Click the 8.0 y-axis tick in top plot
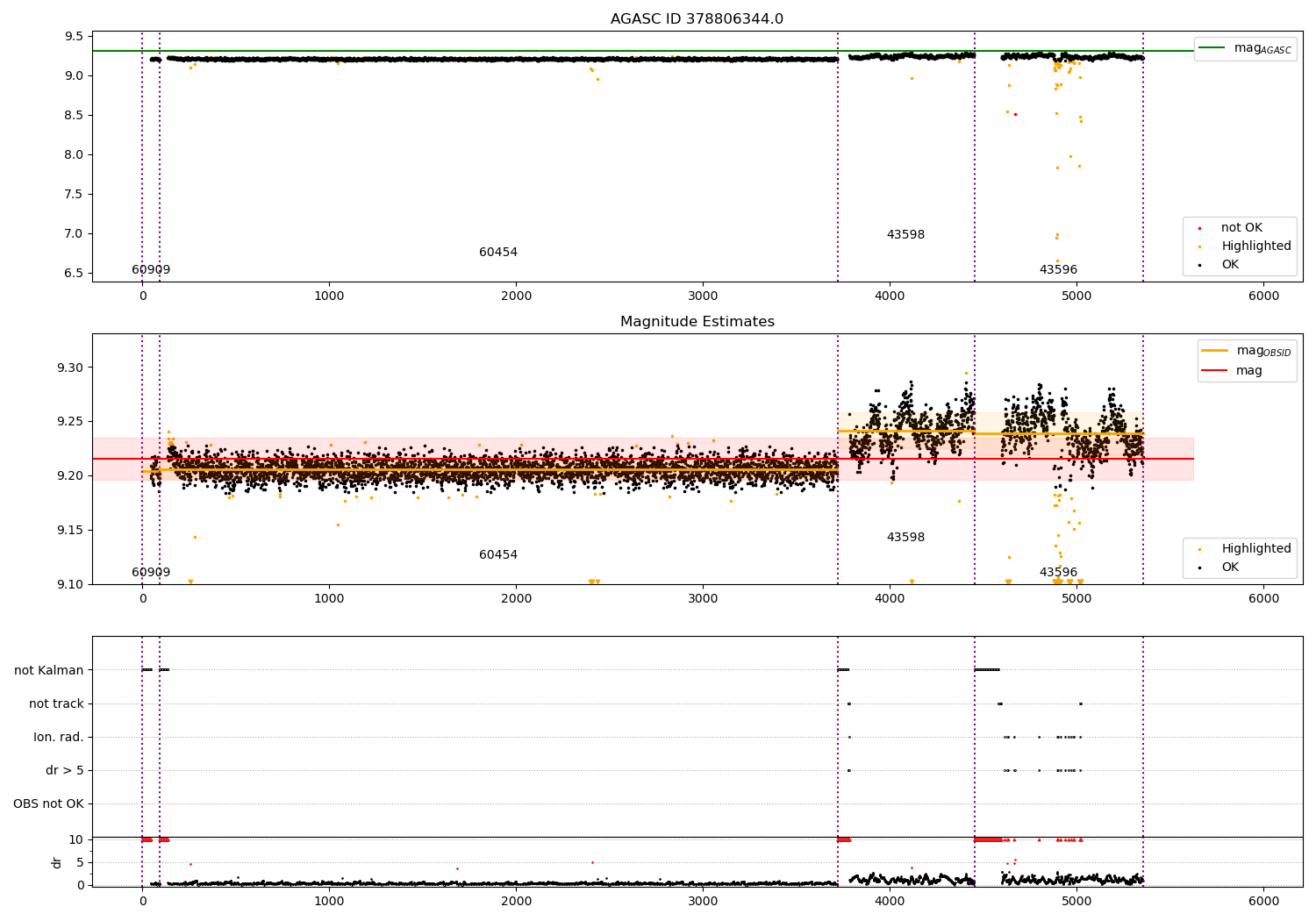Viewport: 1316px width, 921px height. click(x=75, y=155)
